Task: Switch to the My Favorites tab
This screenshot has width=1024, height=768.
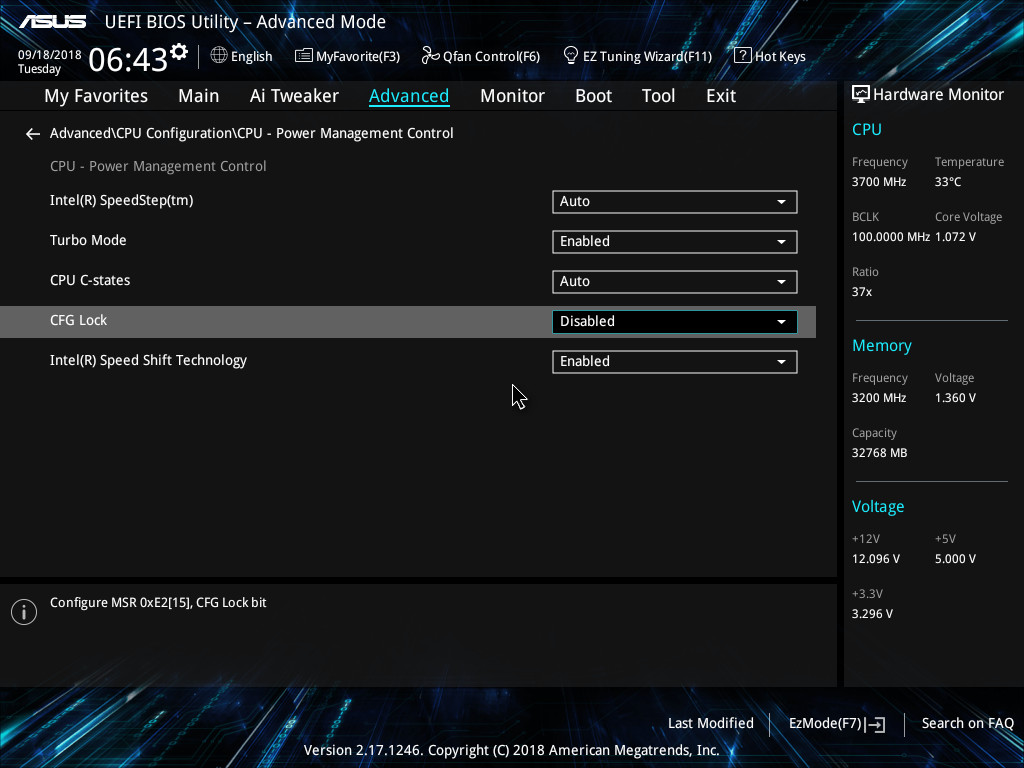Action: point(96,96)
